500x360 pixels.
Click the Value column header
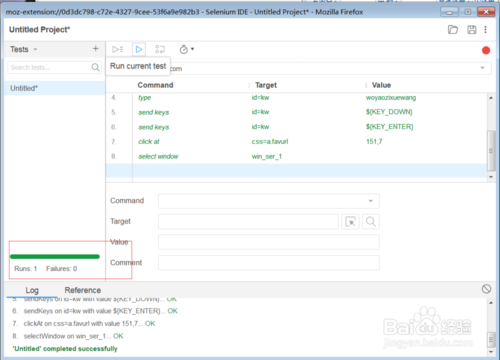coord(381,85)
